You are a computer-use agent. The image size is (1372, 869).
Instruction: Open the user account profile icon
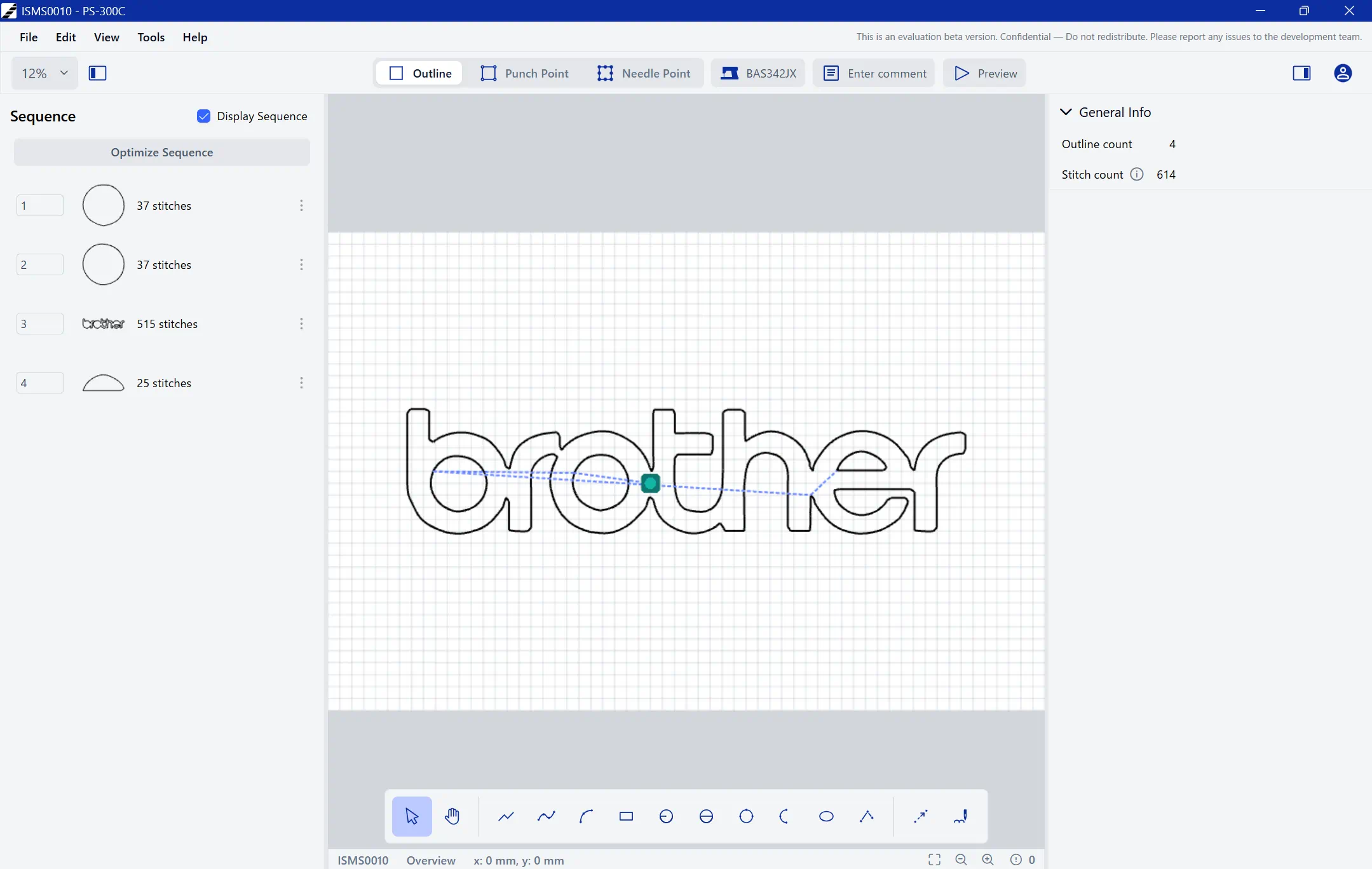coord(1343,73)
